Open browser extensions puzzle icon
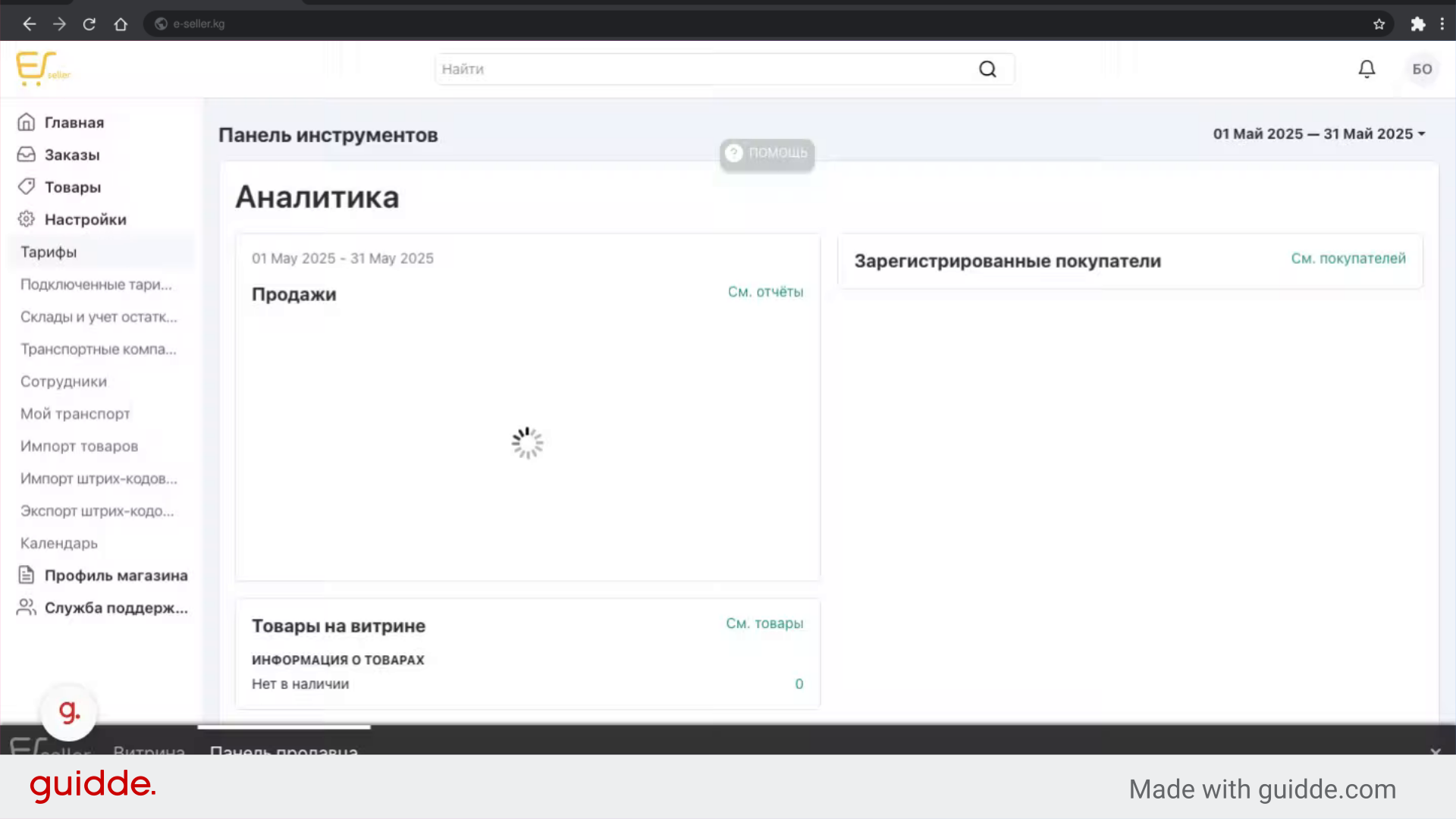This screenshot has width=1456, height=819. click(x=1417, y=24)
